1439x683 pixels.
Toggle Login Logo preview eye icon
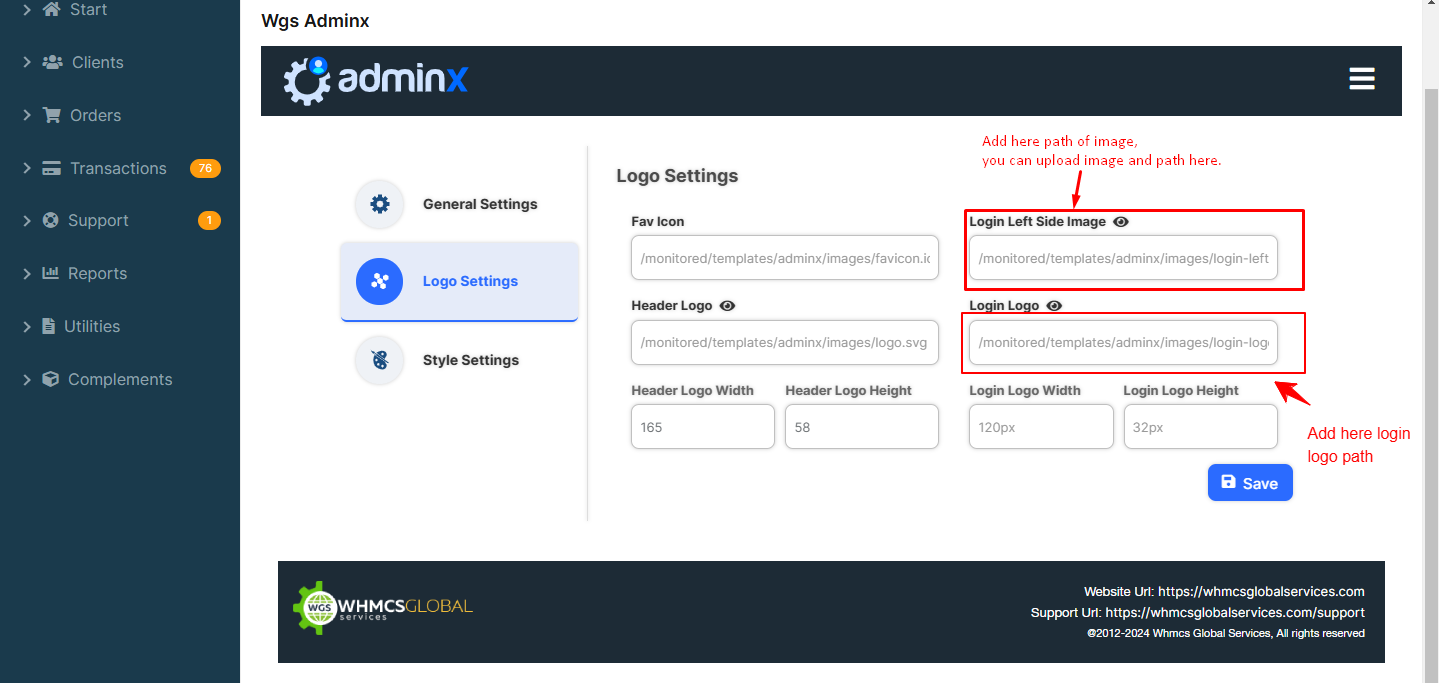1054,306
